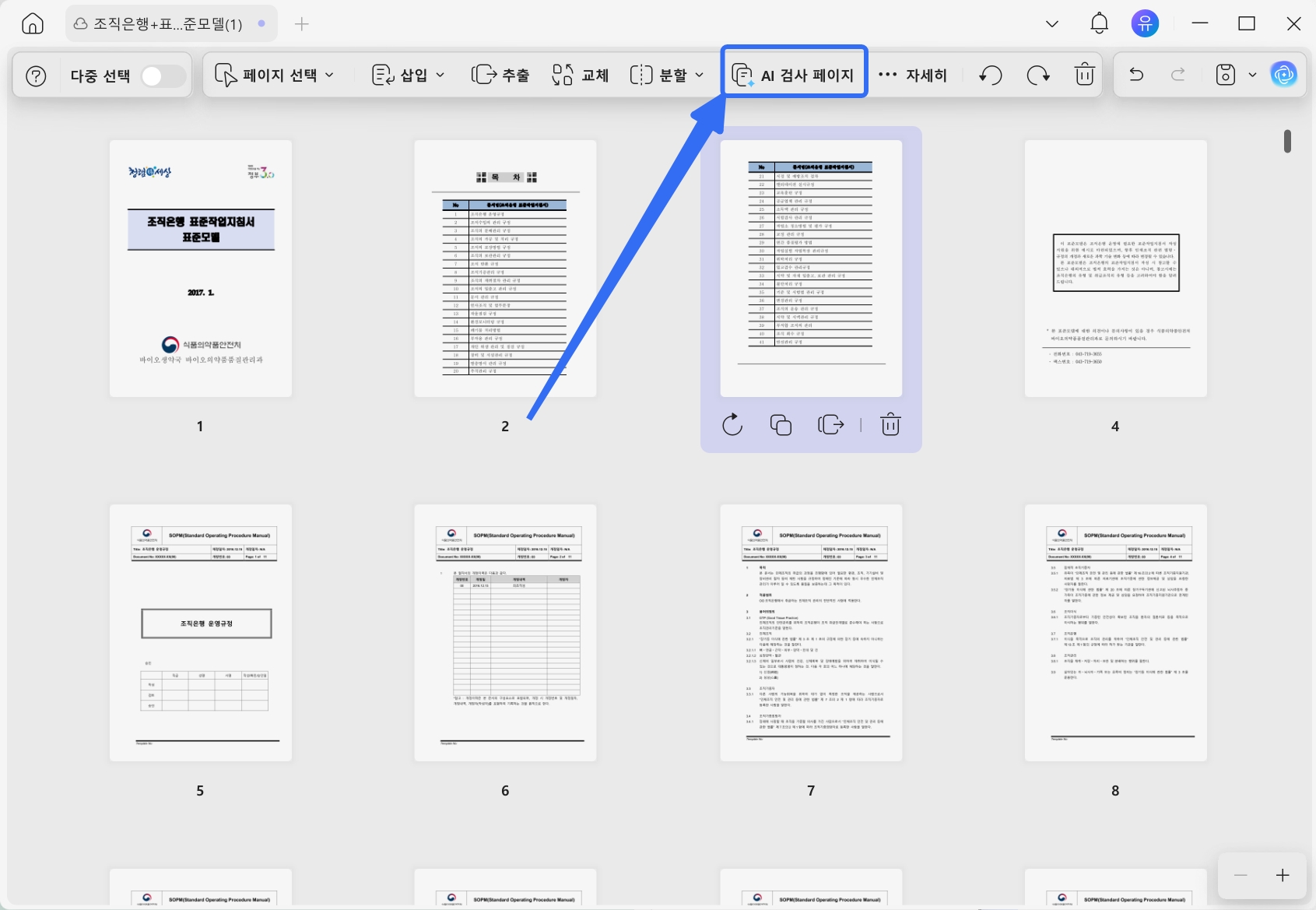Open the AI assistant icon
Image resolution: width=1316 pixels, height=910 pixels.
coord(1284,75)
